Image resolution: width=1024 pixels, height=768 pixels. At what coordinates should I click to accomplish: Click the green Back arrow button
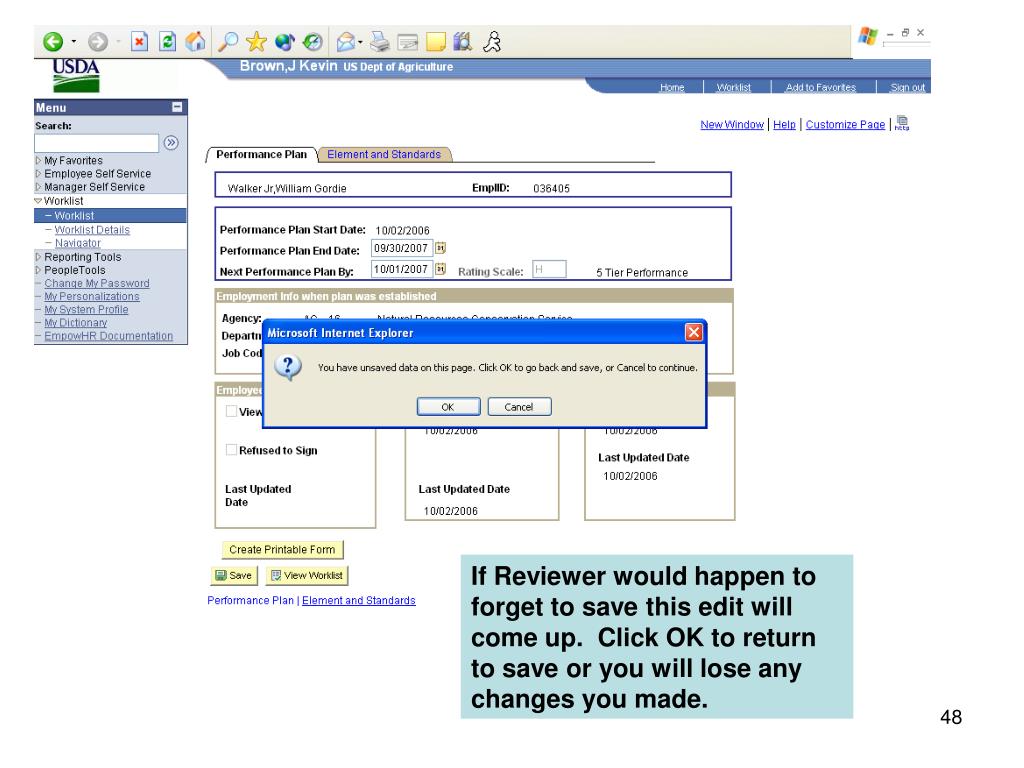tap(53, 42)
